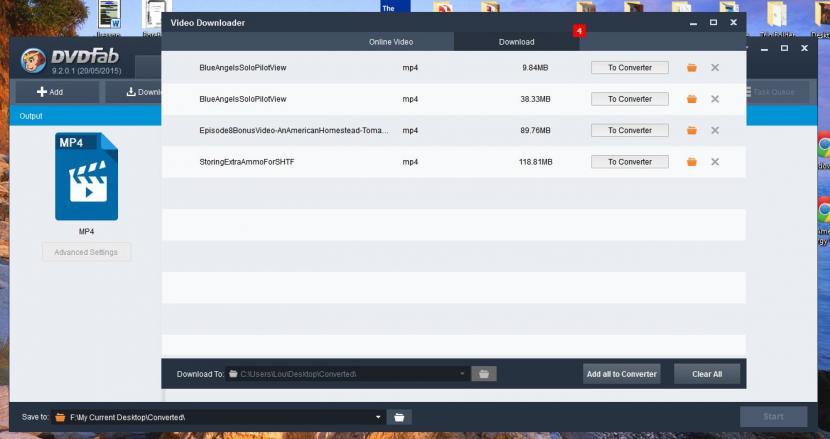Maximize the Video Downloader window
This screenshot has width=830, height=439.
point(713,22)
